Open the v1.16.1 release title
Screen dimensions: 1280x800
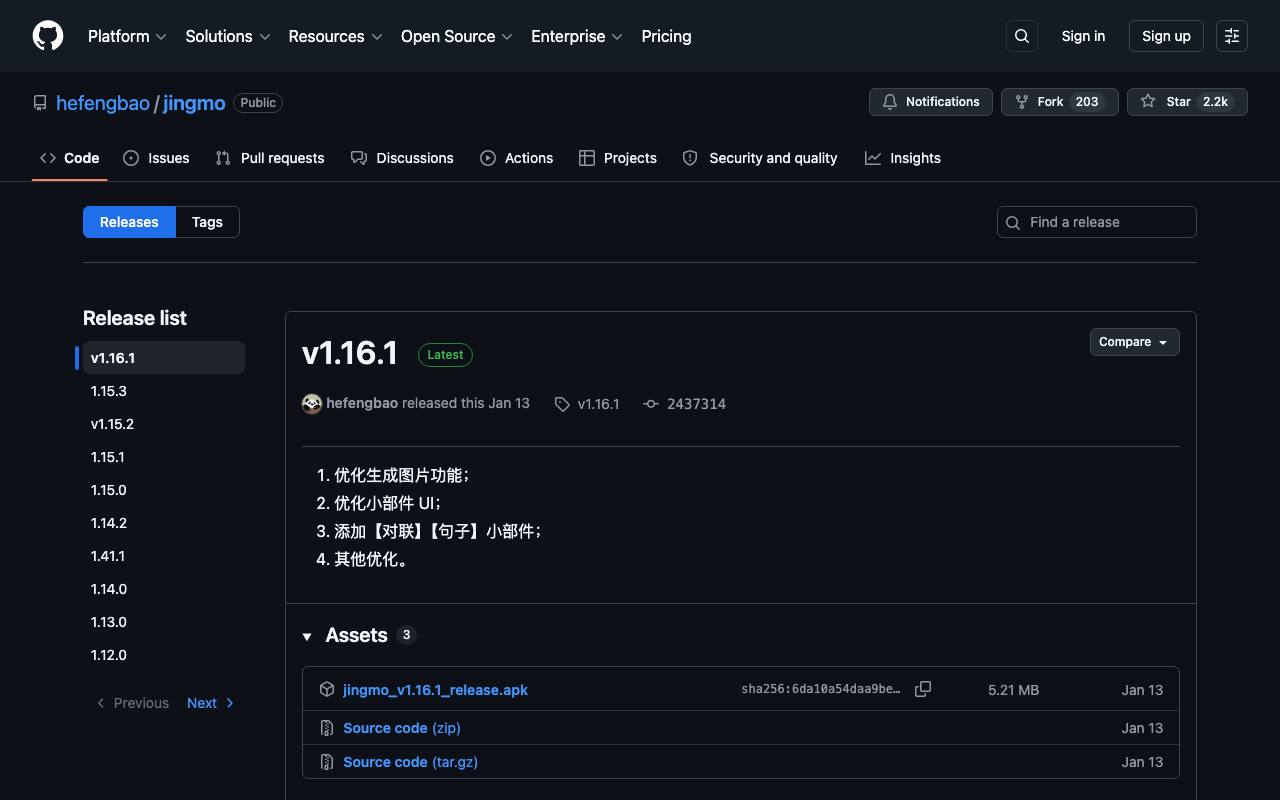point(350,353)
